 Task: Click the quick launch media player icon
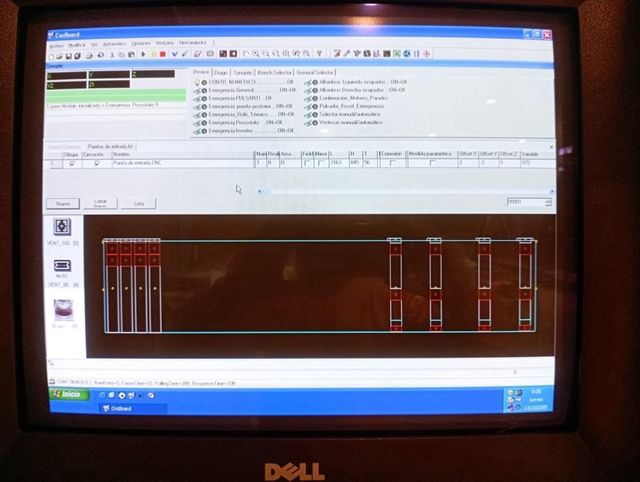(122, 395)
